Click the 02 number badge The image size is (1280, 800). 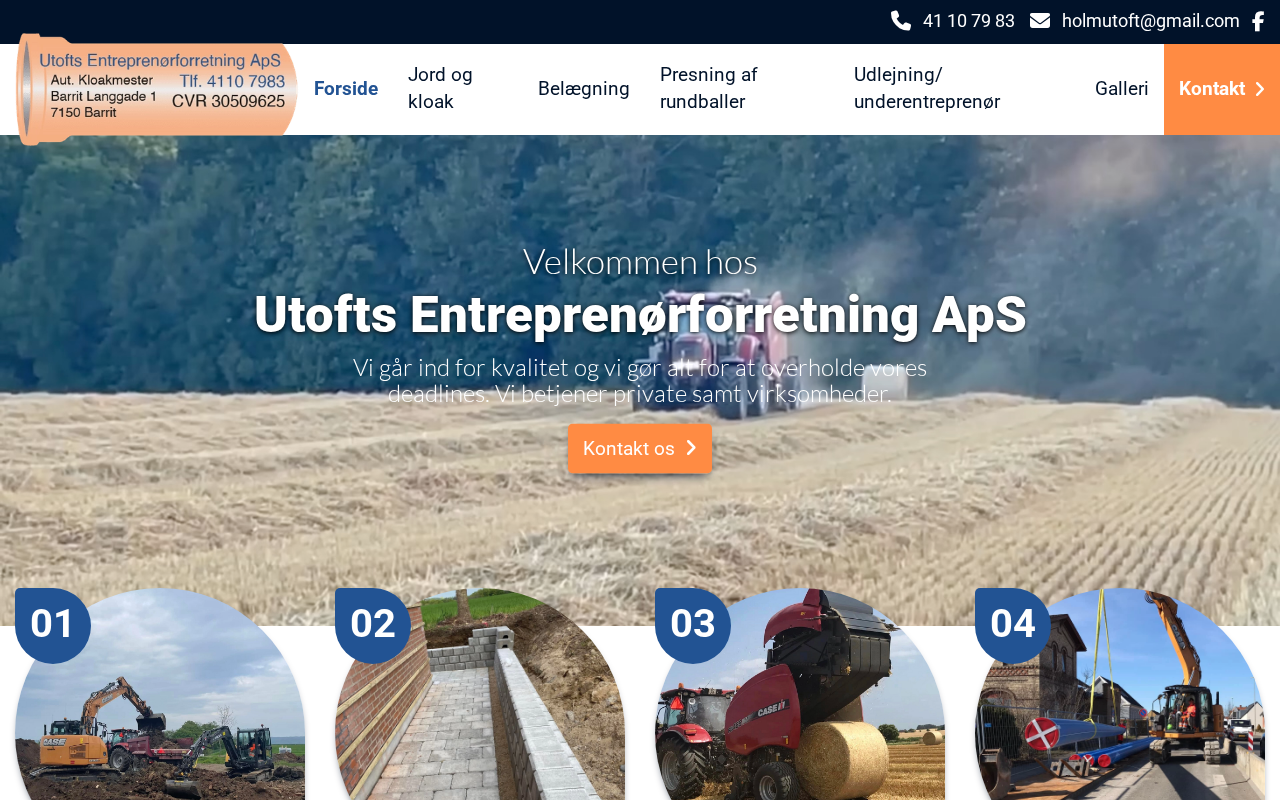point(373,626)
